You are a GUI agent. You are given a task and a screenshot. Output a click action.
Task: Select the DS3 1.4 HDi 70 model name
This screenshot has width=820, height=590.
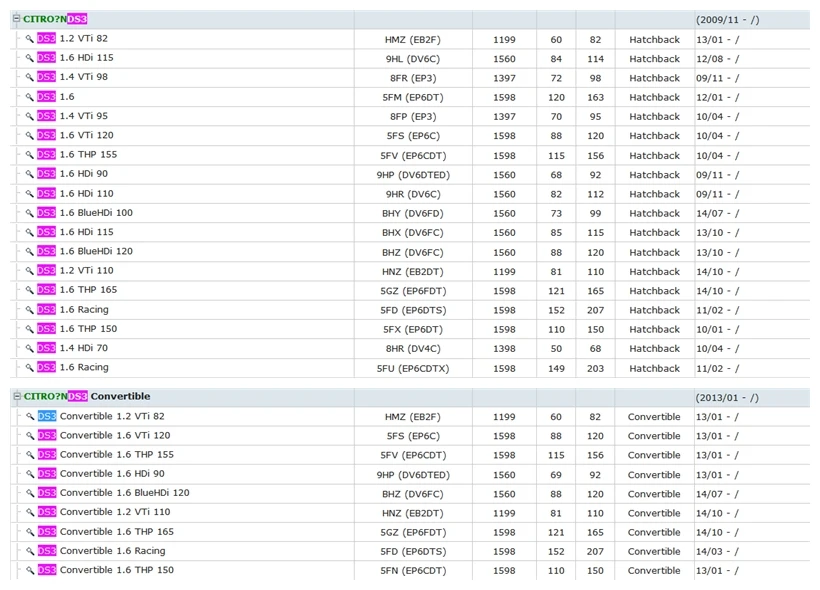(72, 348)
